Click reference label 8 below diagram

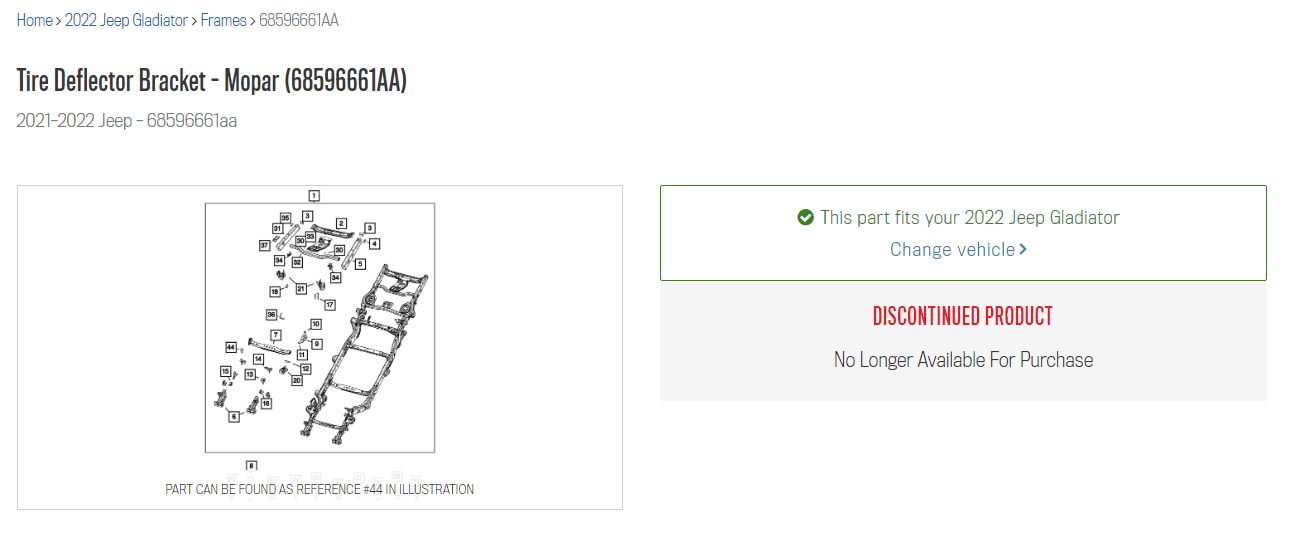click(251, 465)
